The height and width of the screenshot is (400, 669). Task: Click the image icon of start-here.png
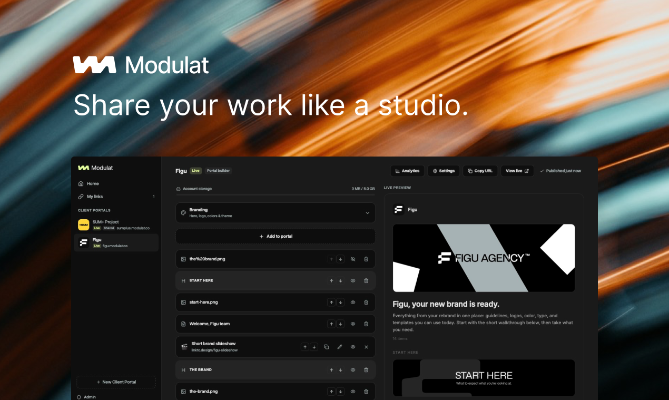(x=183, y=302)
